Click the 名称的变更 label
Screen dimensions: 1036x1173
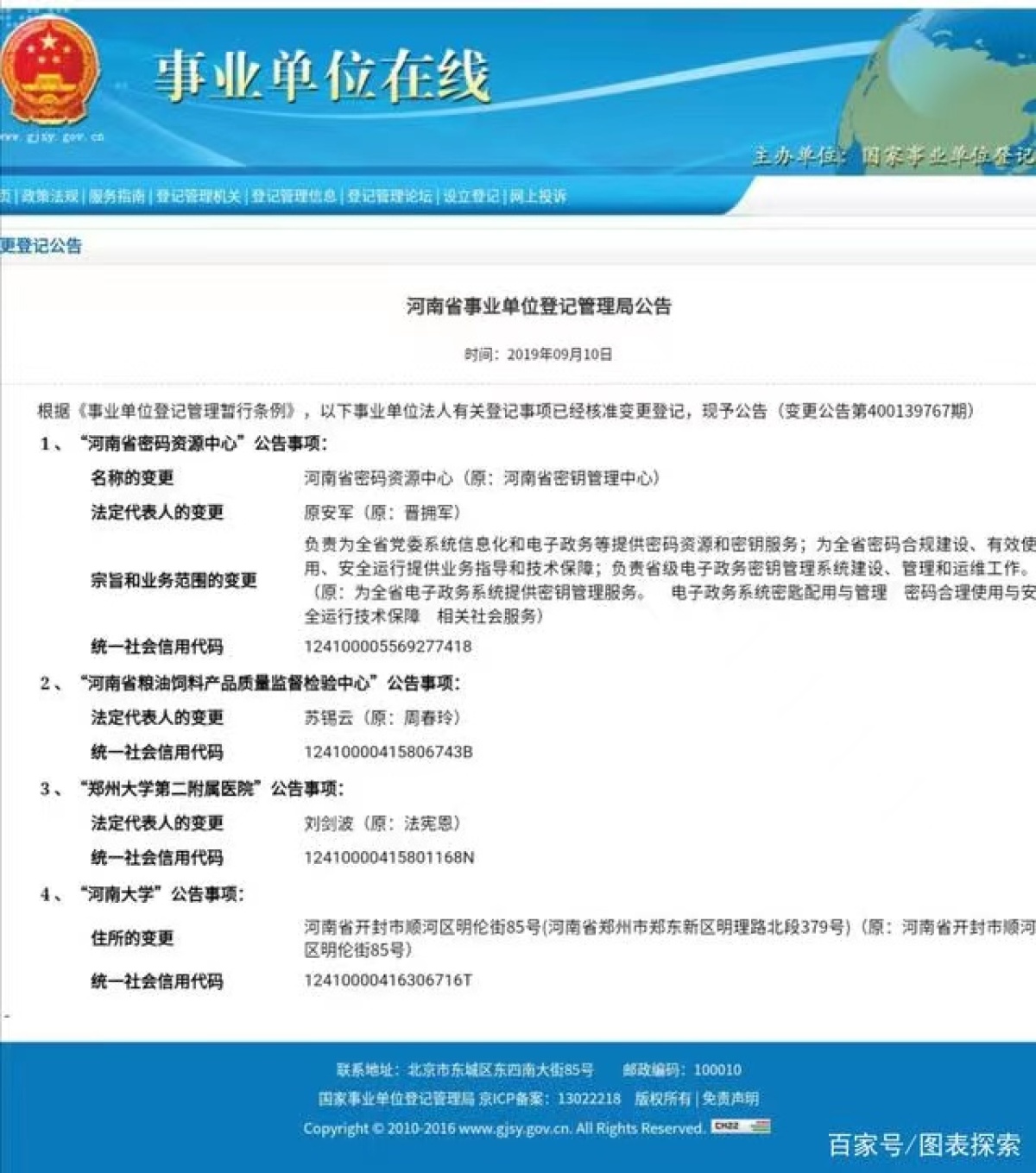click(132, 477)
